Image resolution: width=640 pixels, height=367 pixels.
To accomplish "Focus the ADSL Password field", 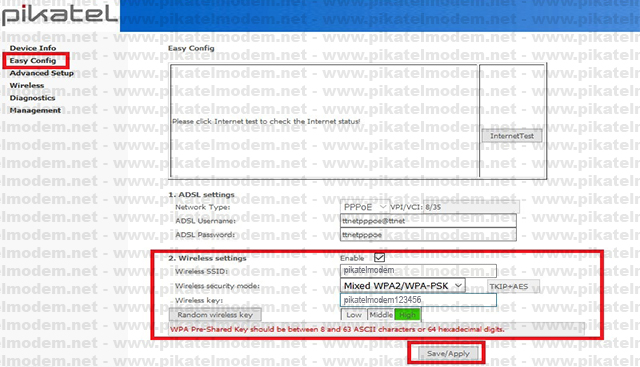I will click(x=428, y=235).
